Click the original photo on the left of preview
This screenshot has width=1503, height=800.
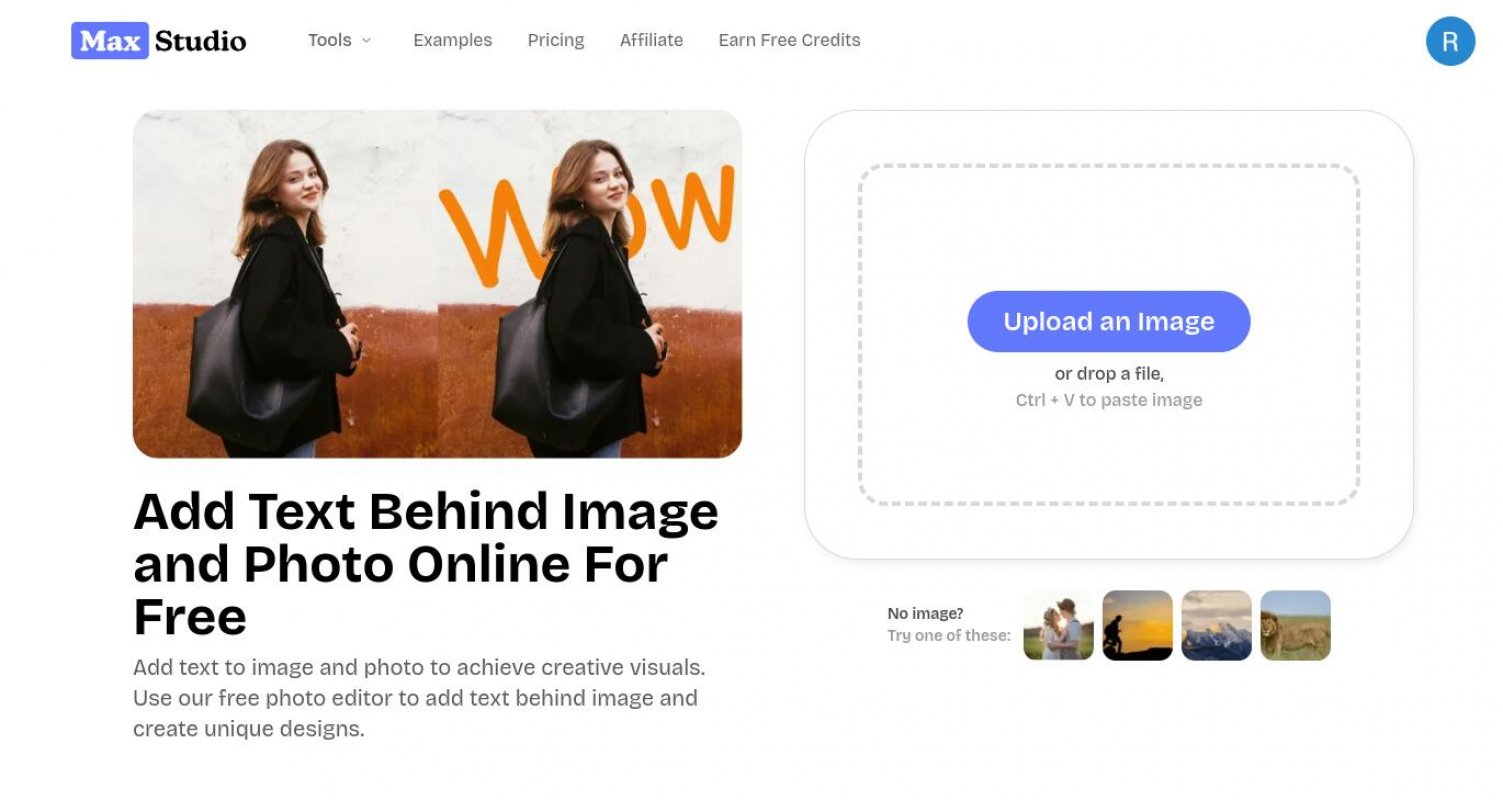(x=285, y=284)
